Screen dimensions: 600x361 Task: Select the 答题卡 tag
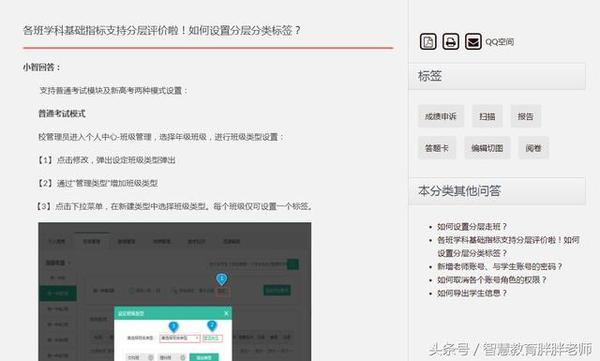(437, 148)
